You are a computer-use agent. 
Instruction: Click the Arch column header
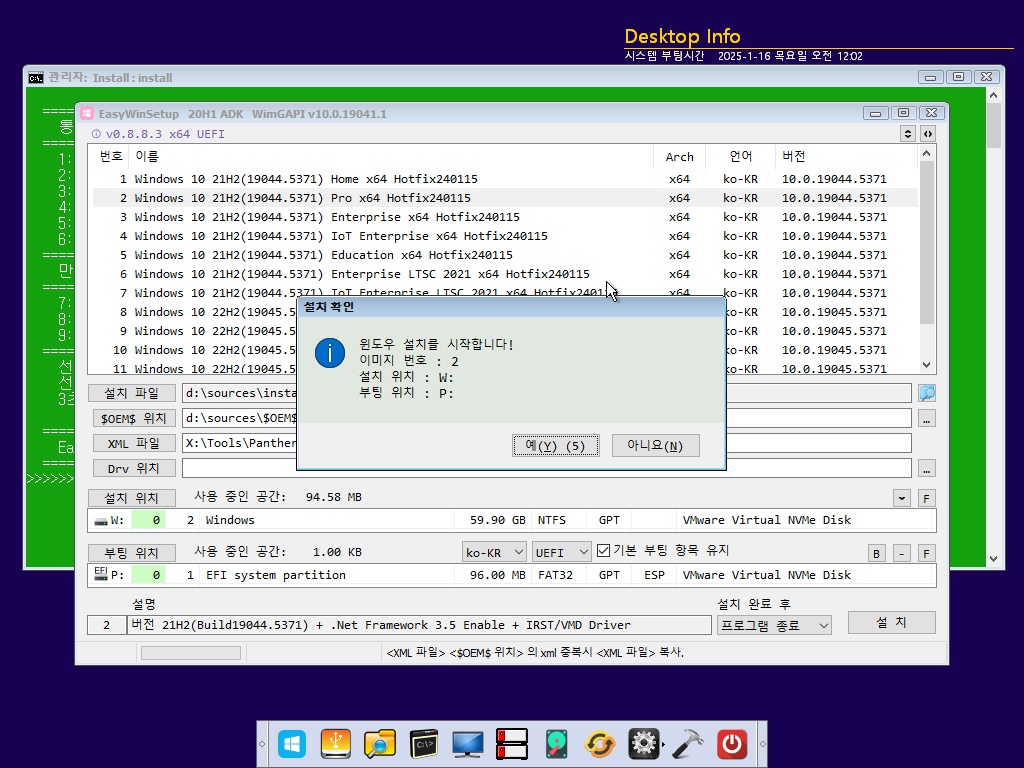pos(679,157)
